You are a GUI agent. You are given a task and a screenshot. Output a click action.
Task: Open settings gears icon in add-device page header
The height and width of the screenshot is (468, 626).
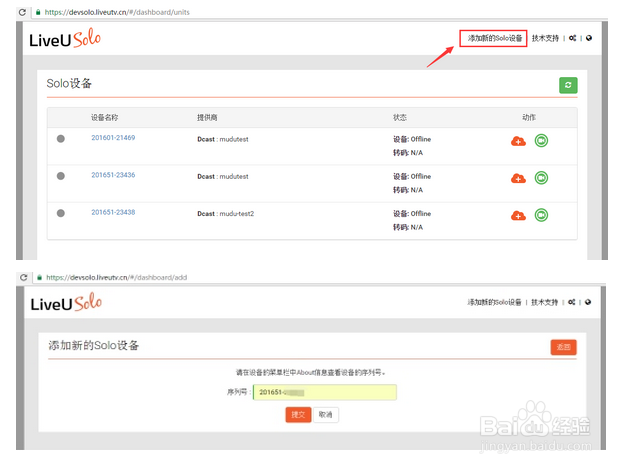pos(572,302)
